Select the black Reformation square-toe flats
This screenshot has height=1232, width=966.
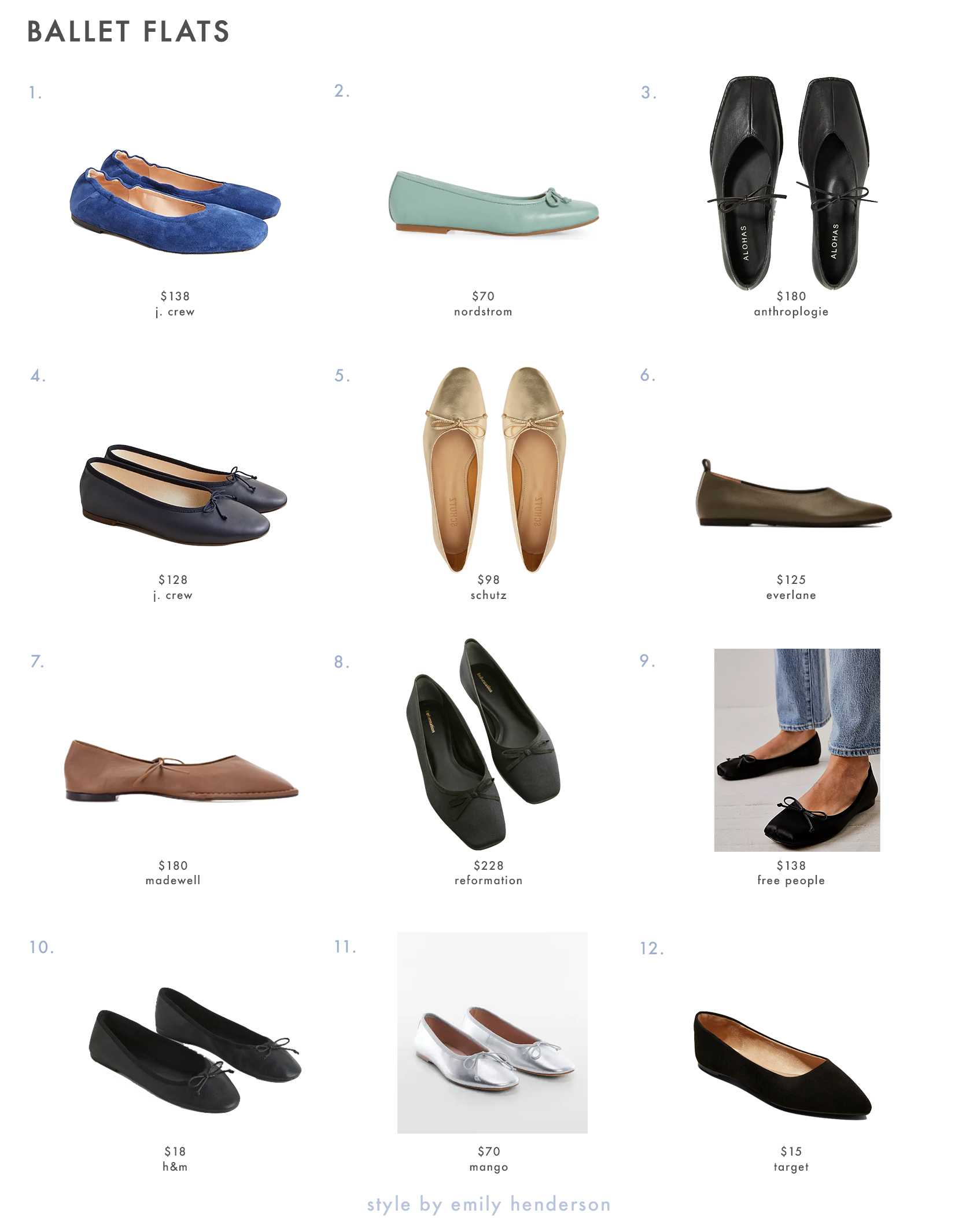[x=484, y=744]
